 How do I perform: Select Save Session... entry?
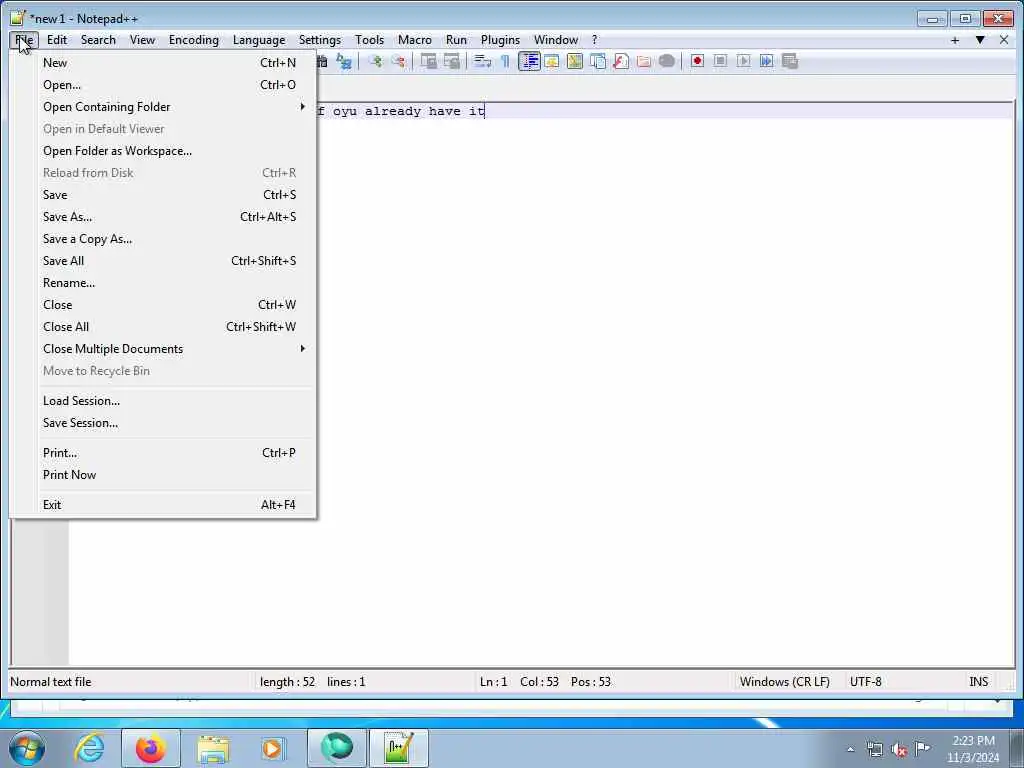(x=163, y=423)
